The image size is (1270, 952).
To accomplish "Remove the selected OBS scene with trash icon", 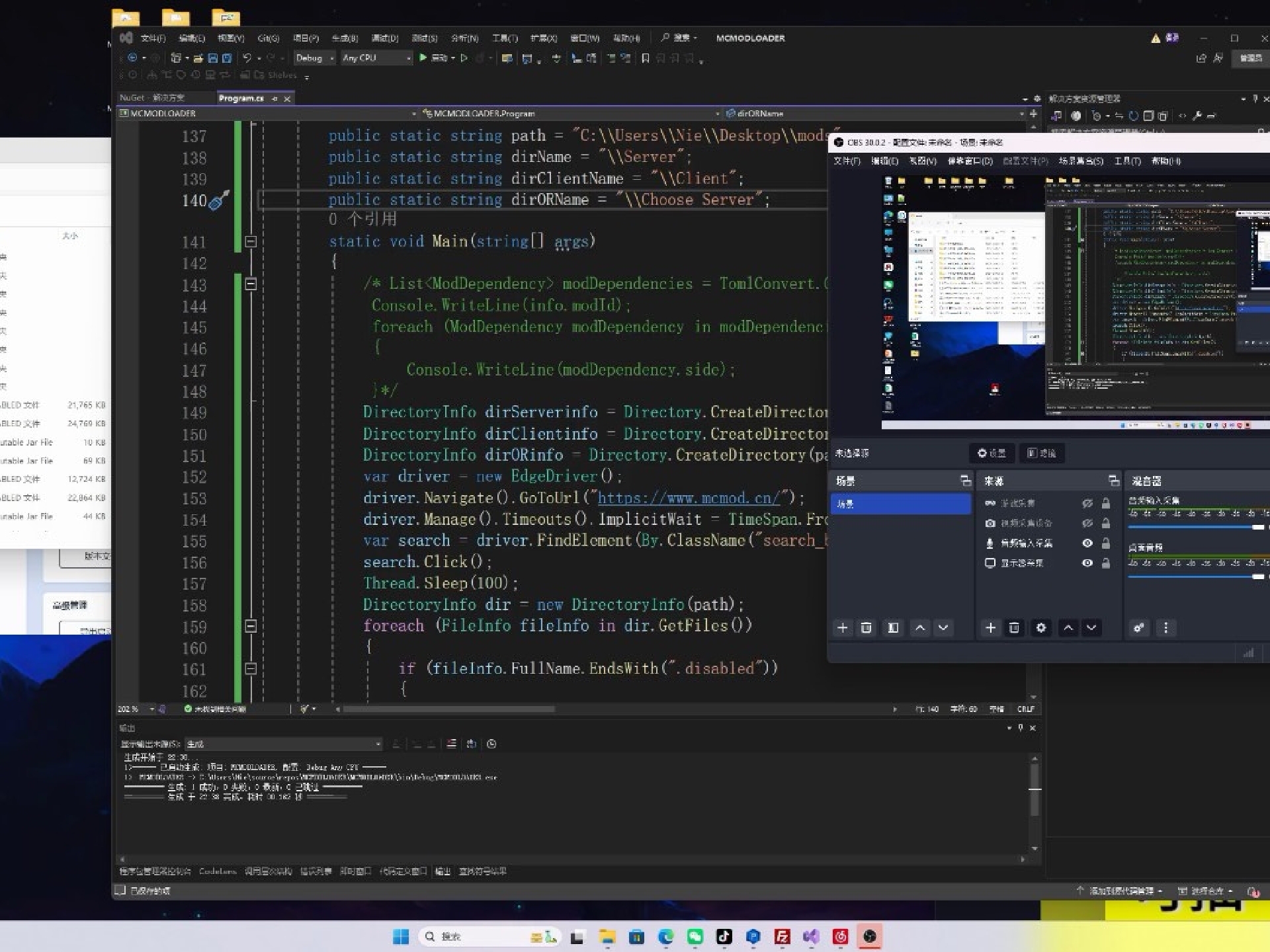I will point(866,627).
